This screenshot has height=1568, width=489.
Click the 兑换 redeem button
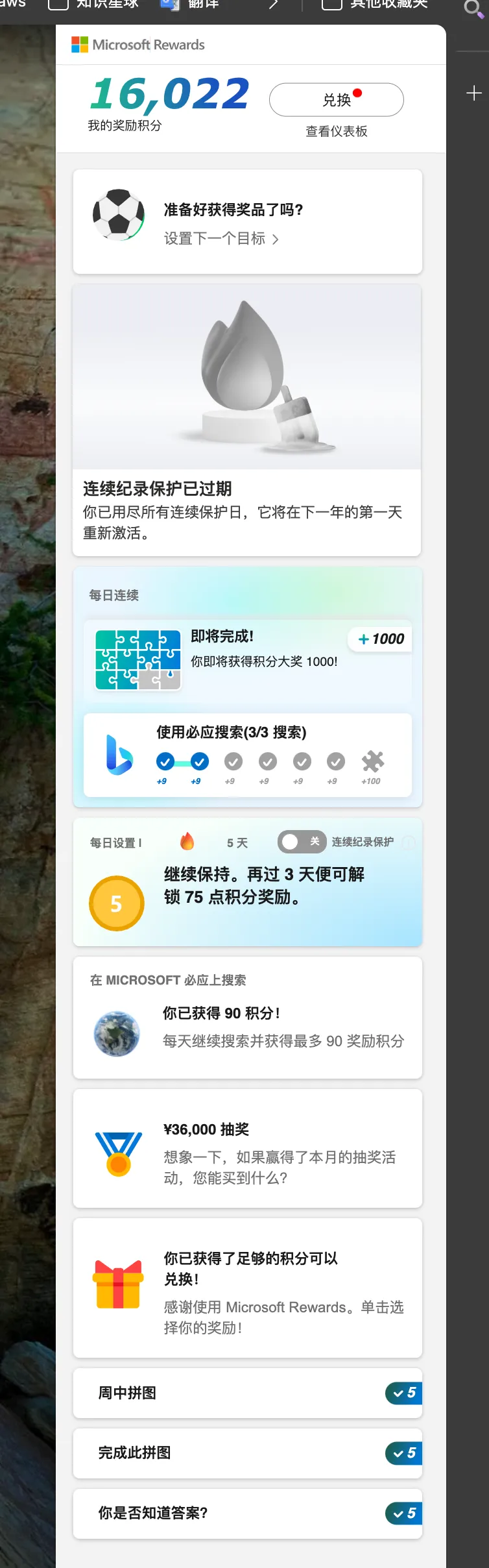(x=337, y=100)
